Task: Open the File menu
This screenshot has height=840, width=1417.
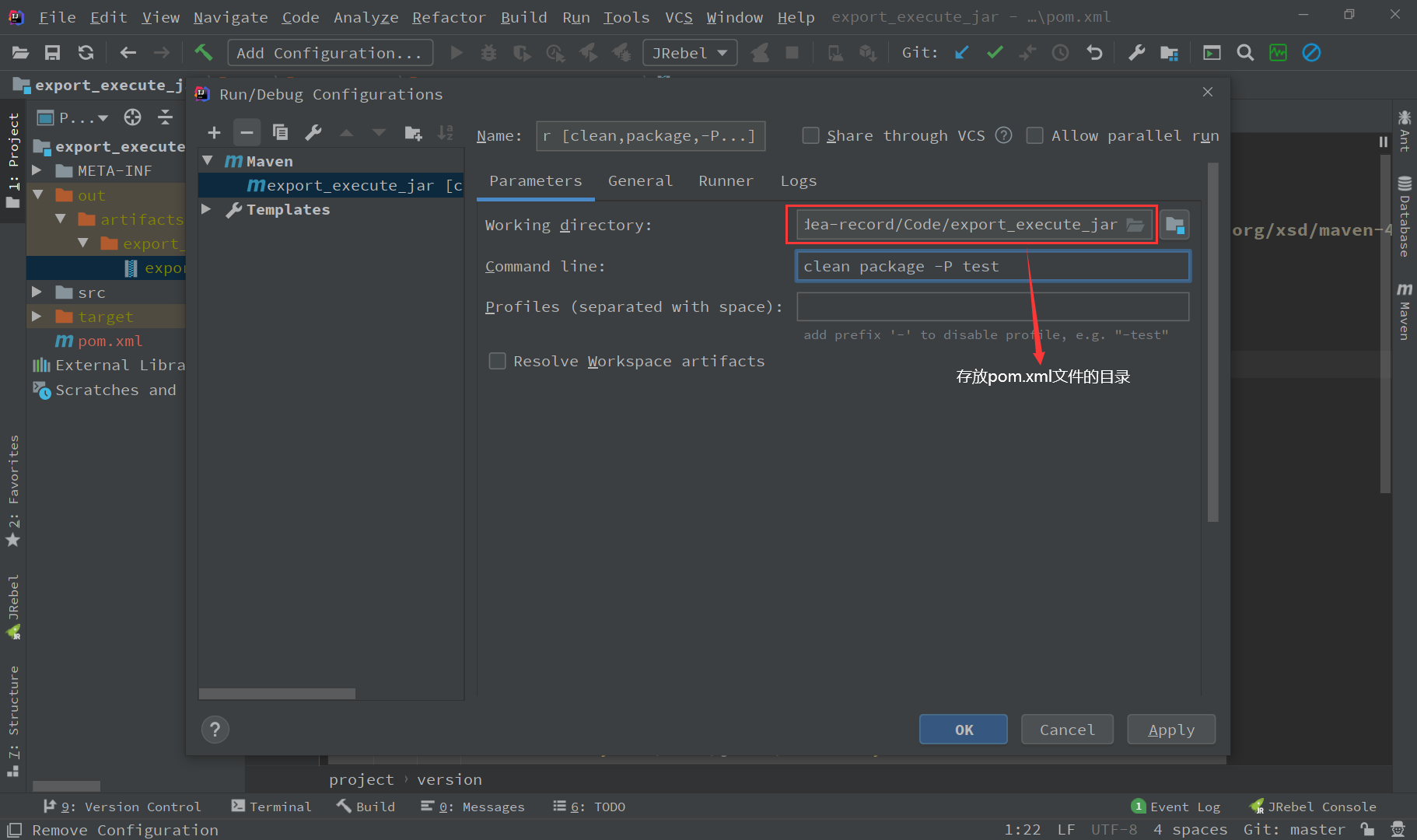Action: 57,17
